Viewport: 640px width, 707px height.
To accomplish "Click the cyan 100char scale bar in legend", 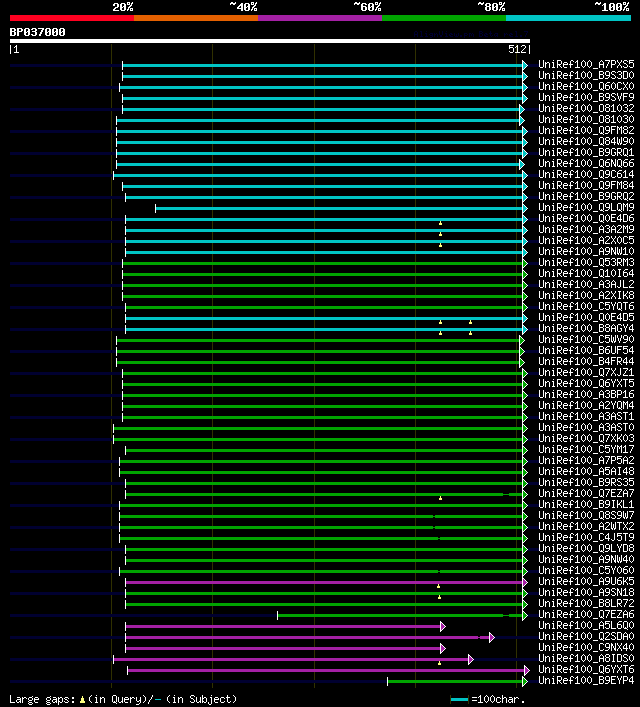I will pyautogui.click(x=459, y=699).
